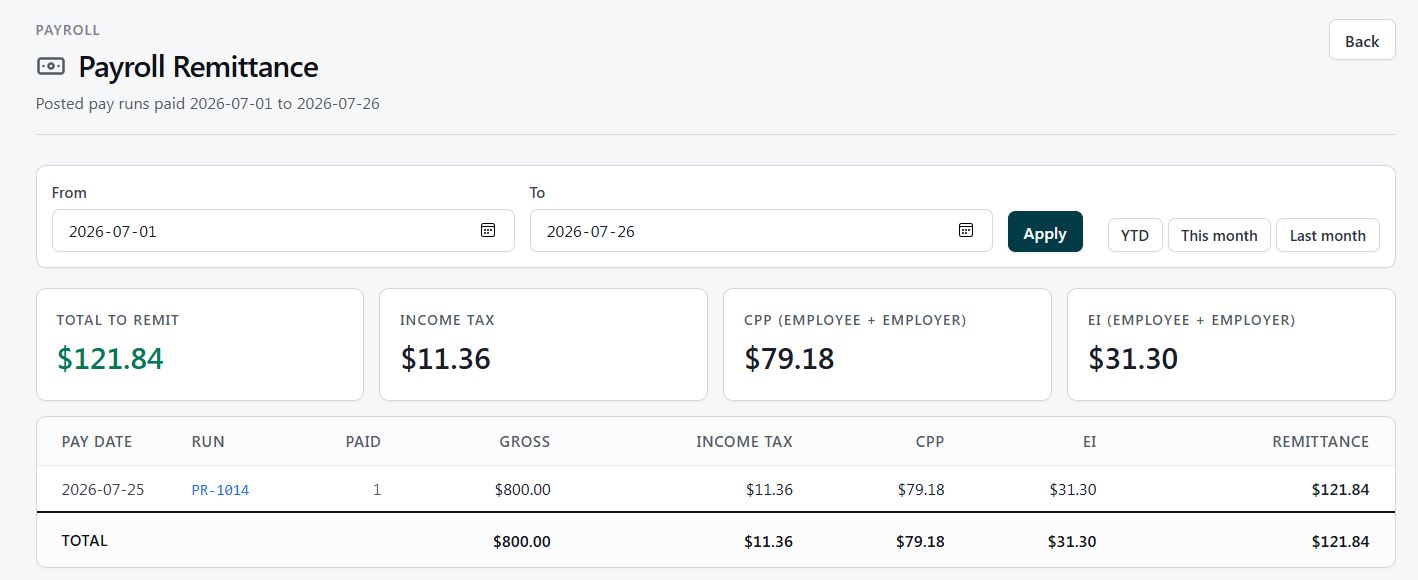The image size is (1418, 580).
Task: Click the From date field 2026-07-01
Action: [x=283, y=230]
